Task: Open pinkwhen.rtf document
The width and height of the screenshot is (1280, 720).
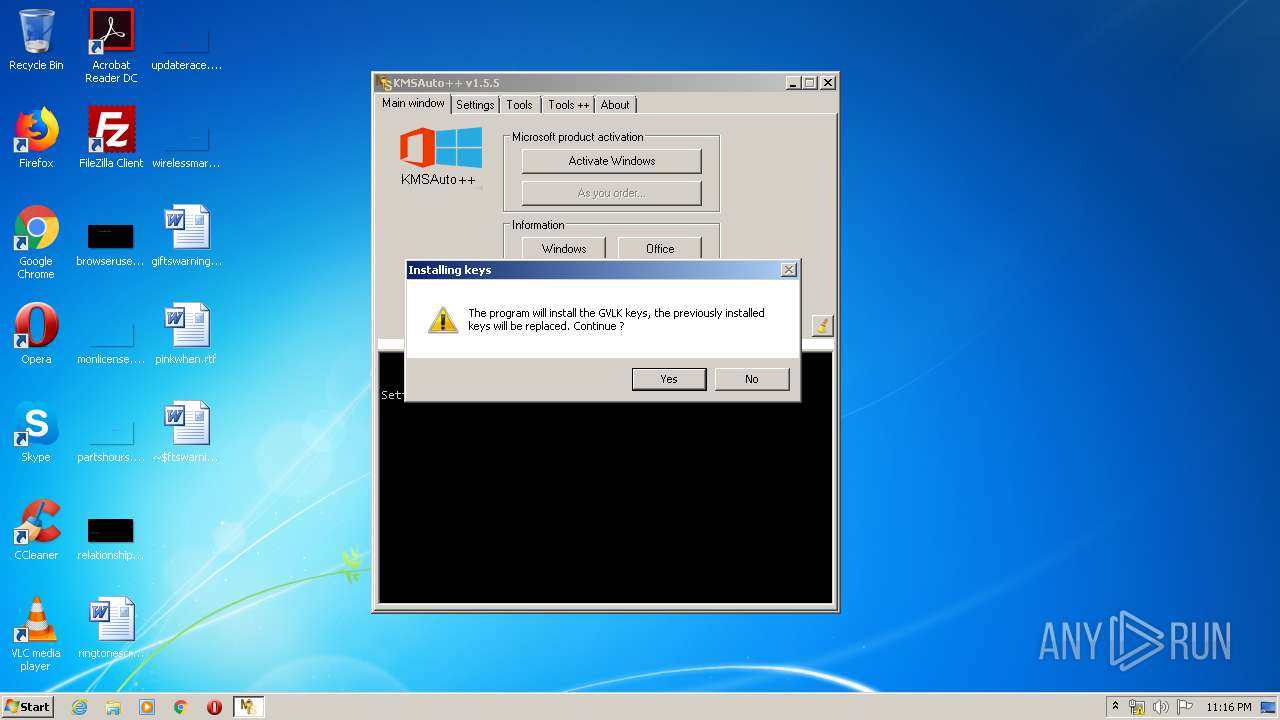Action: click(186, 334)
